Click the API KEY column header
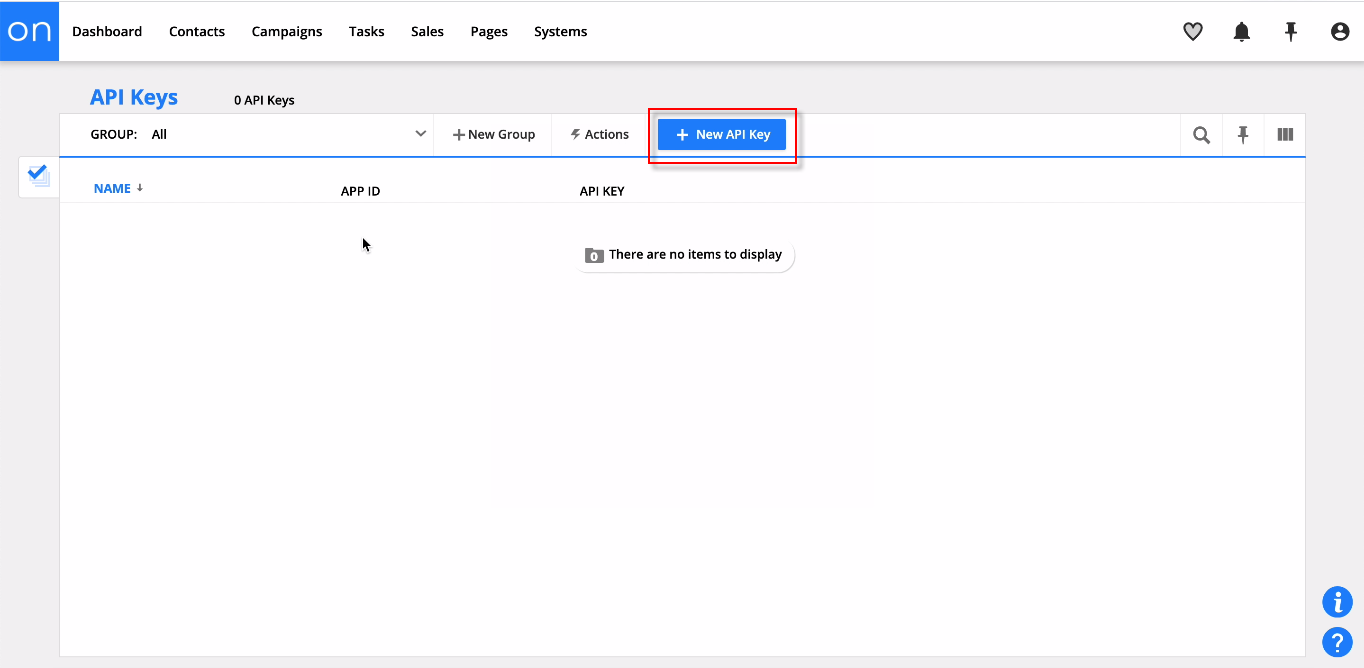Image resolution: width=1364 pixels, height=668 pixels. coord(602,191)
